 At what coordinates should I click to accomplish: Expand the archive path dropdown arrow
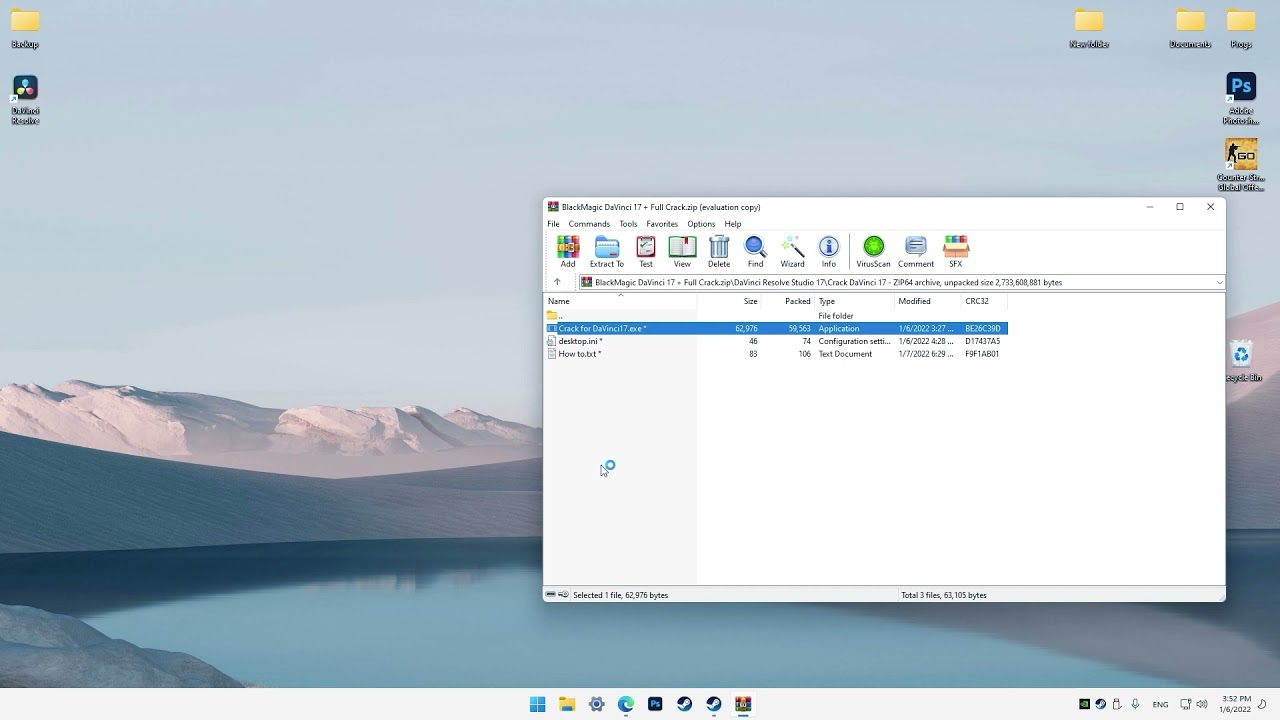coord(1219,282)
